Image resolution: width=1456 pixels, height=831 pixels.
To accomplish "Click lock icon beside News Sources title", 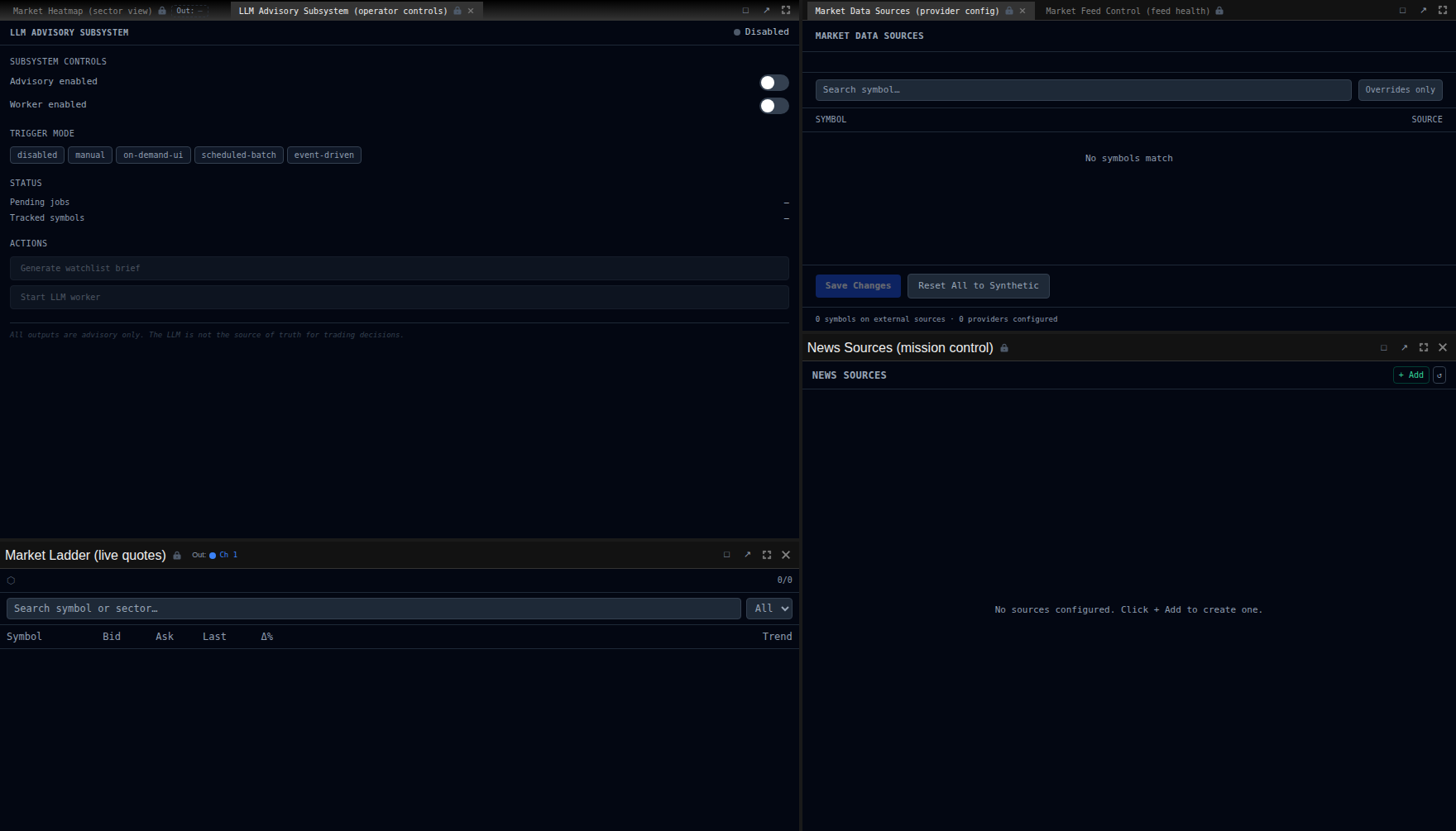I will coord(1004,348).
